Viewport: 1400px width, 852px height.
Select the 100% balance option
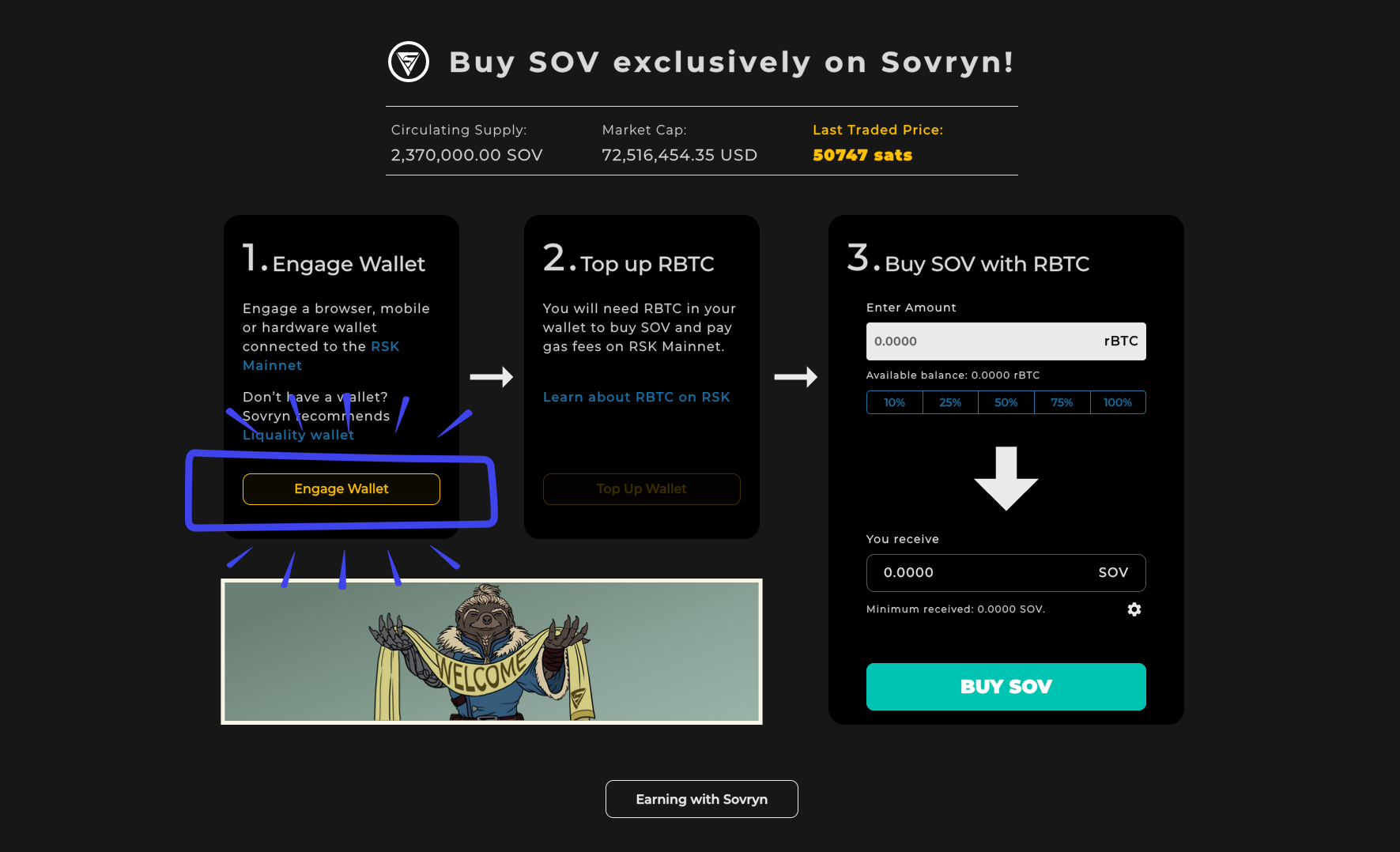coord(1118,402)
